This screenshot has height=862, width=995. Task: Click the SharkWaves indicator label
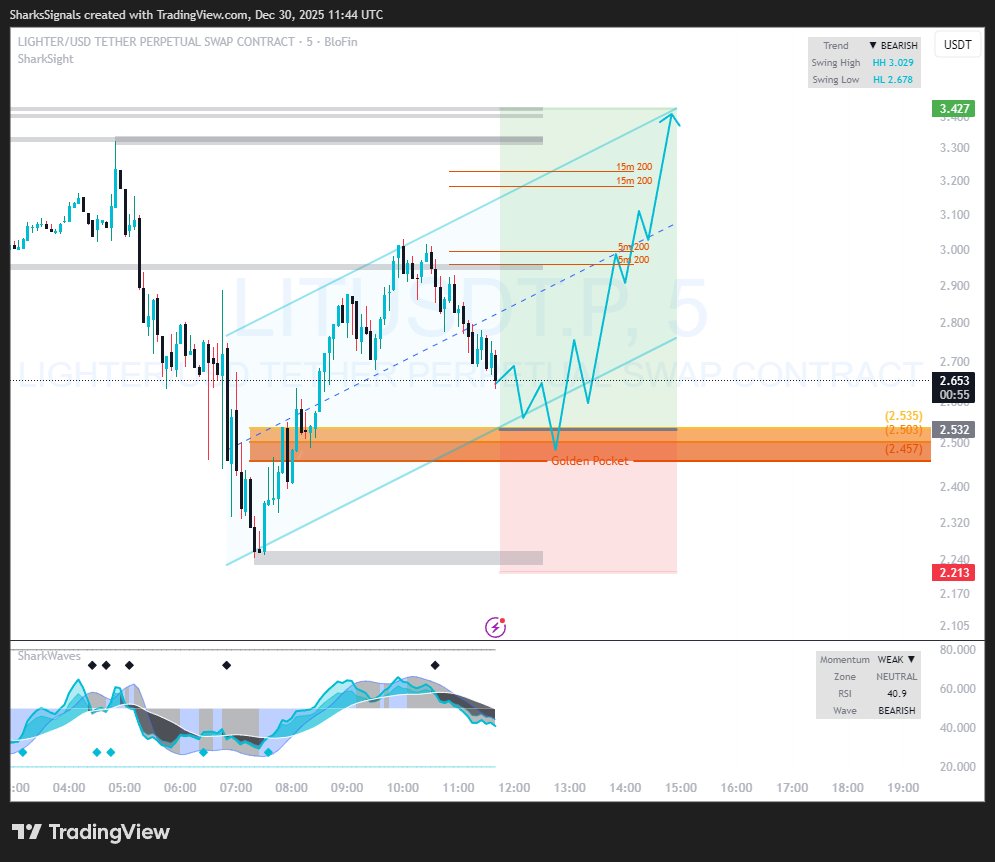click(49, 656)
